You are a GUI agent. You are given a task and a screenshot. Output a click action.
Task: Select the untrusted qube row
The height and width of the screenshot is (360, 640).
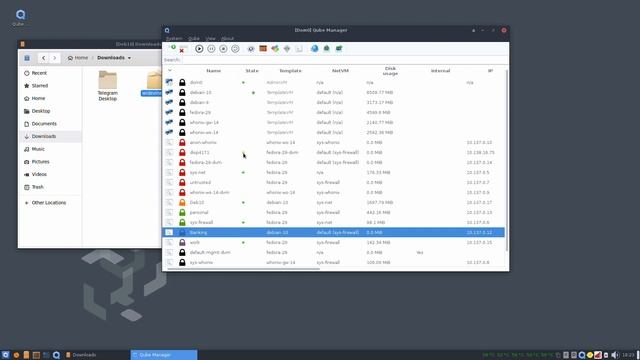334,182
